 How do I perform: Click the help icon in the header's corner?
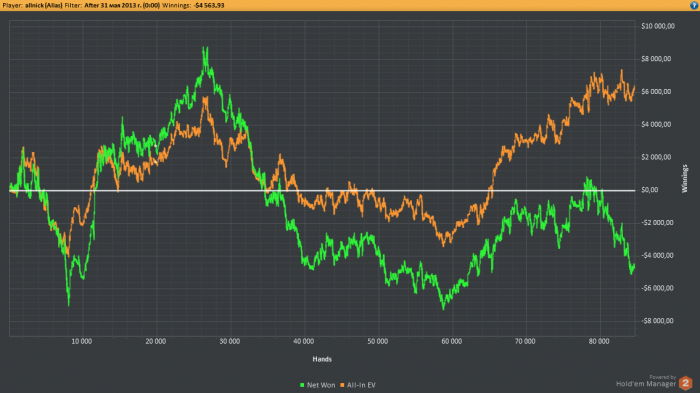pyautogui.click(x=694, y=5)
